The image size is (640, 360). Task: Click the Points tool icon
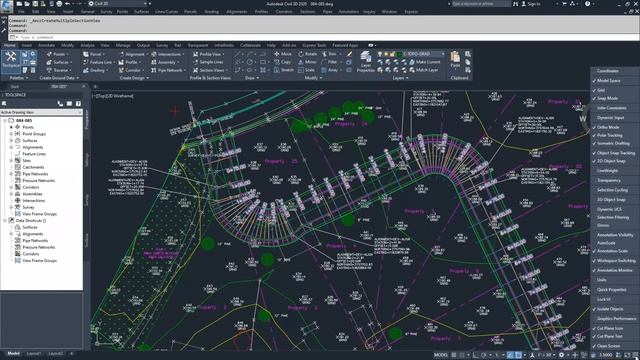tap(49, 54)
